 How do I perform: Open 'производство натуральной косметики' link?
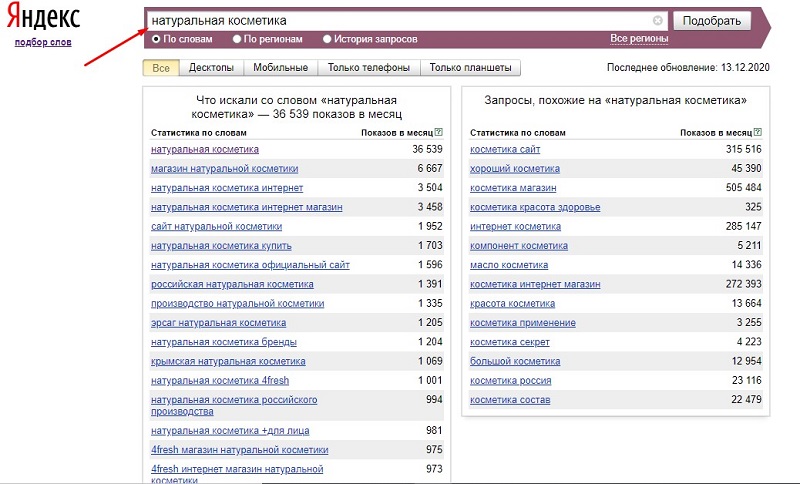pyautogui.click(x=237, y=303)
